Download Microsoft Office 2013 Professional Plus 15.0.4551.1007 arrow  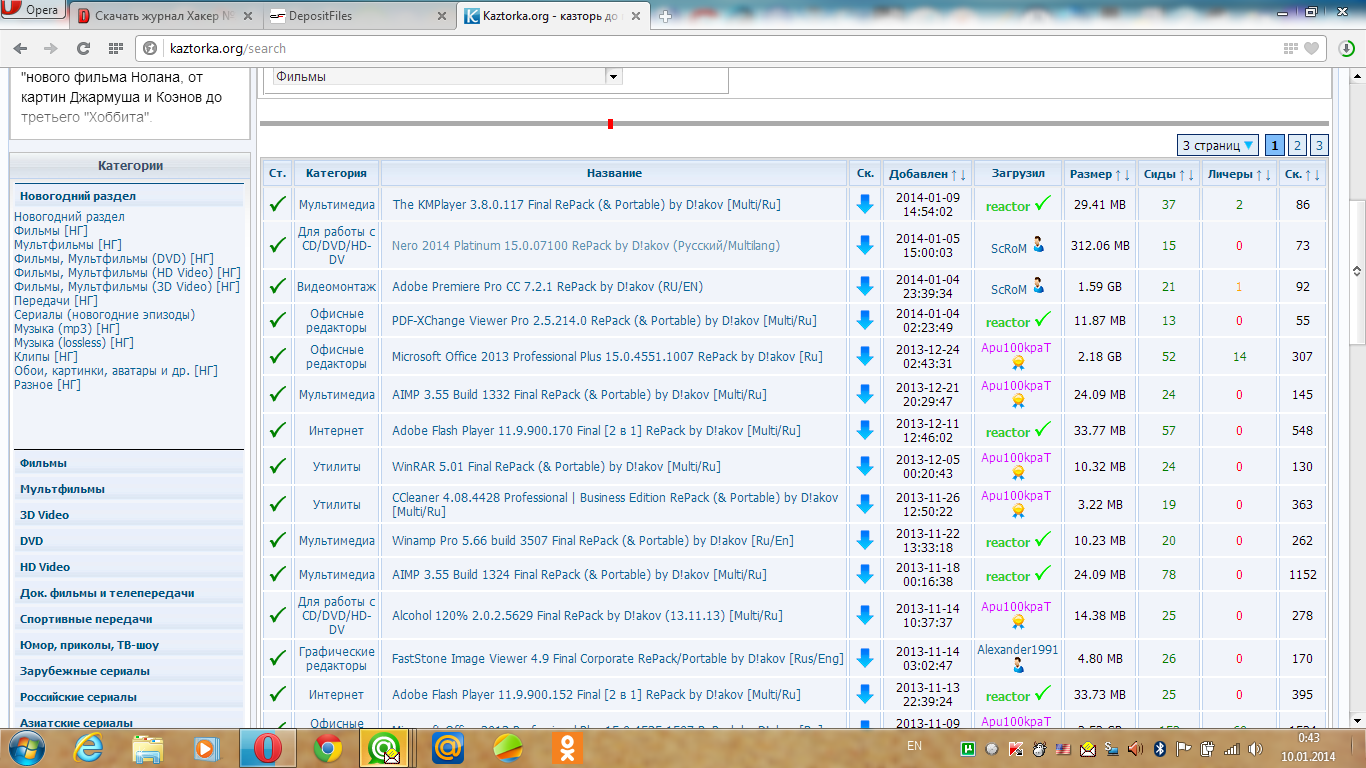coord(865,356)
